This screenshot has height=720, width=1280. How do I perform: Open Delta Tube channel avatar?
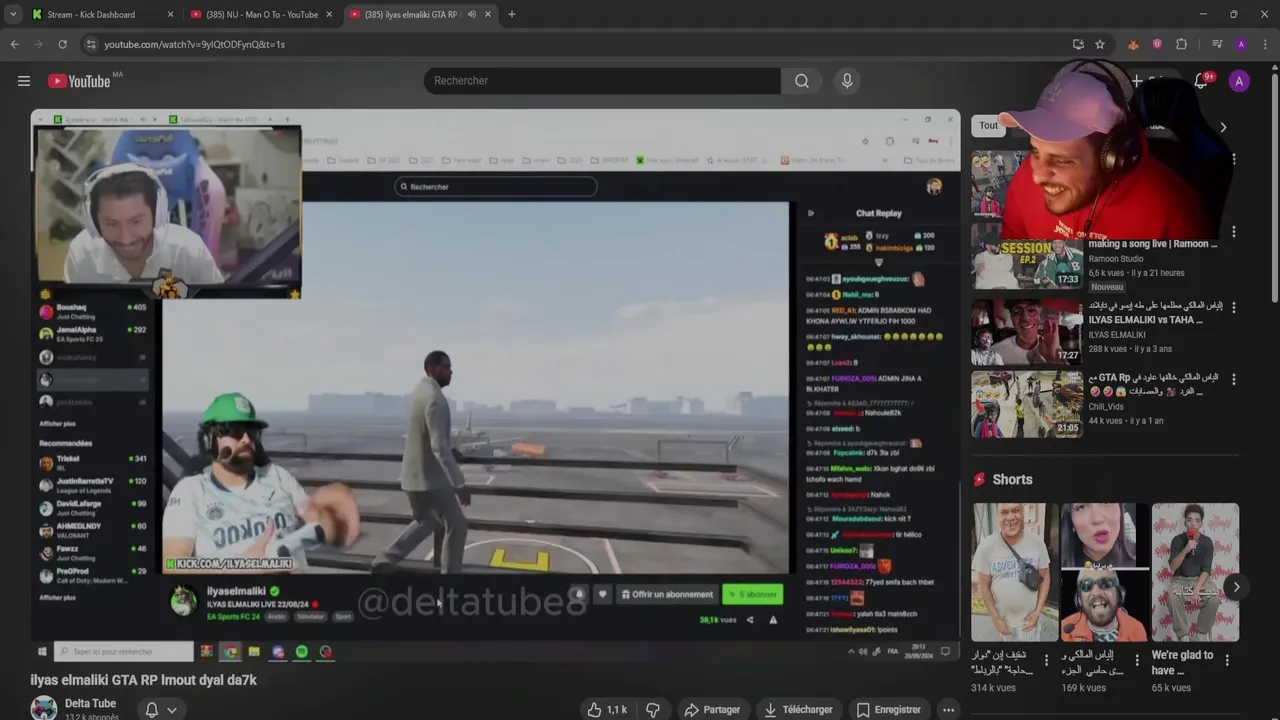43,708
